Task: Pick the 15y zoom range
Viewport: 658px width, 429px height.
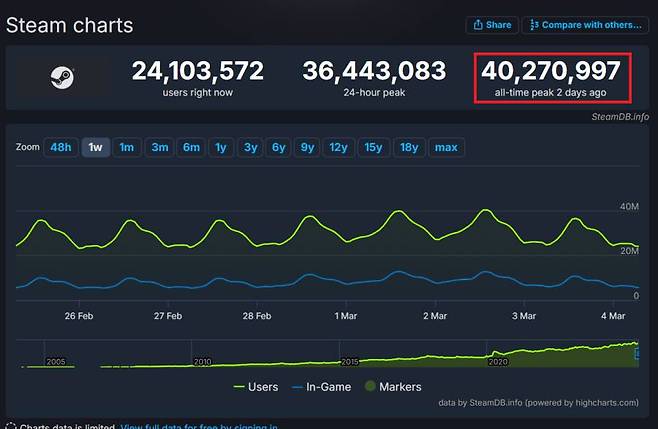Action: pos(373,147)
